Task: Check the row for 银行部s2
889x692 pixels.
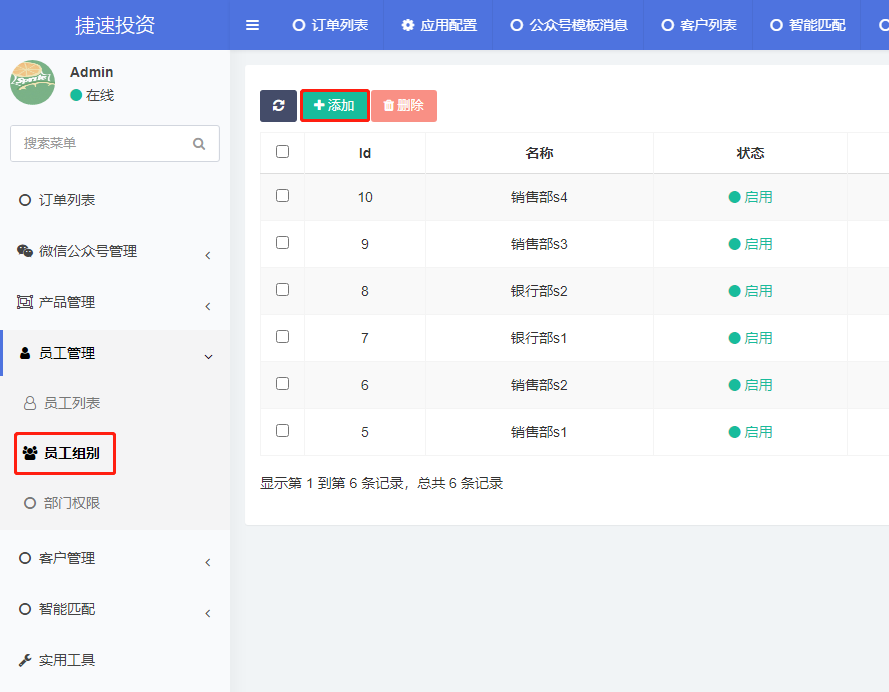Action: click(282, 290)
